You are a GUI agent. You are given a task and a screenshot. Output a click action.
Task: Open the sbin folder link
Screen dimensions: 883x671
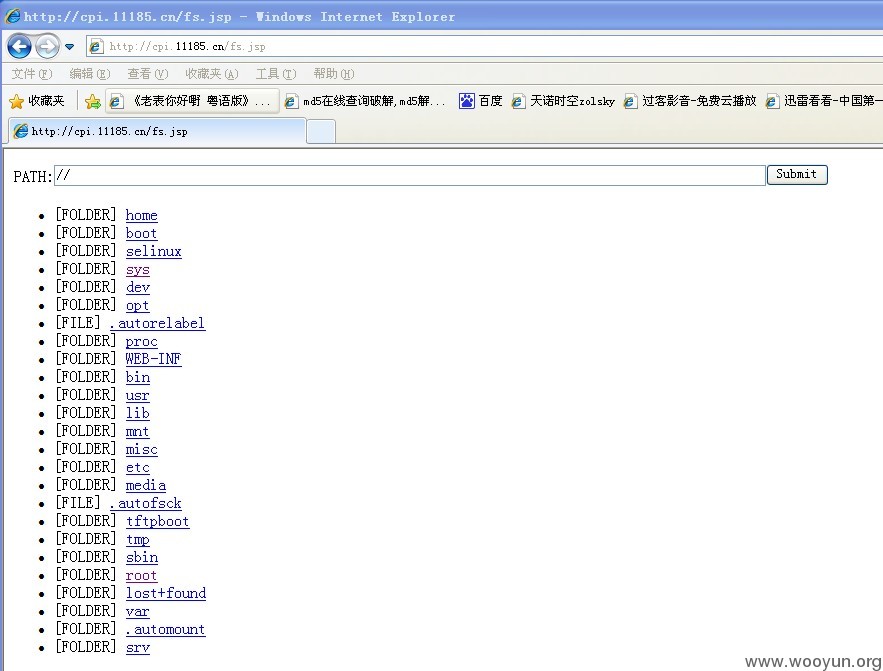coord(142,557)
